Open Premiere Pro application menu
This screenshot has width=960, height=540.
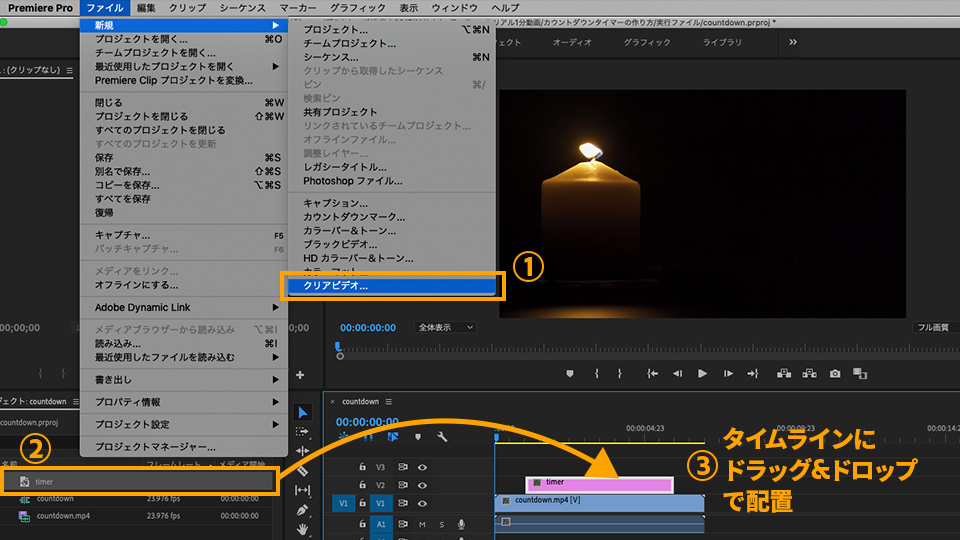(40, 8)
